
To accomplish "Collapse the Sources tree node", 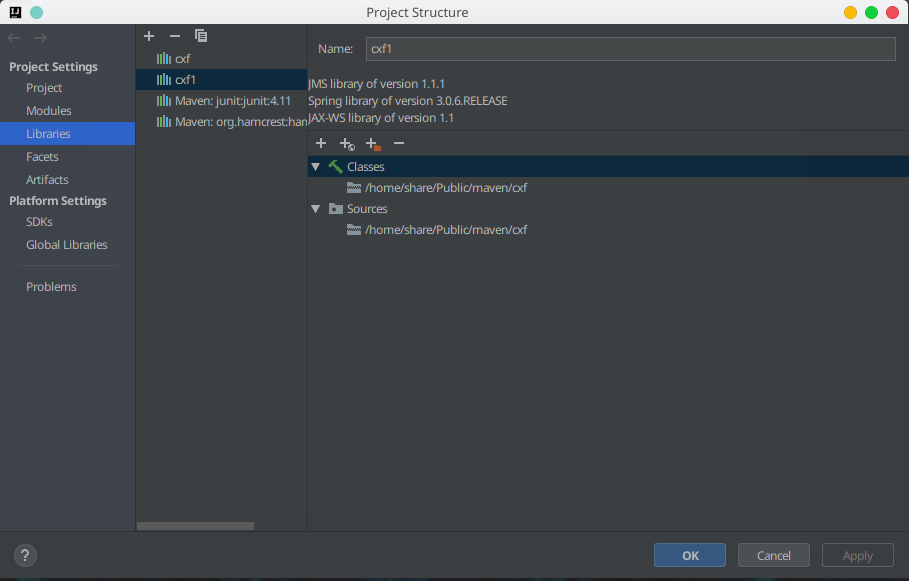I will click(x=316, y=209).
